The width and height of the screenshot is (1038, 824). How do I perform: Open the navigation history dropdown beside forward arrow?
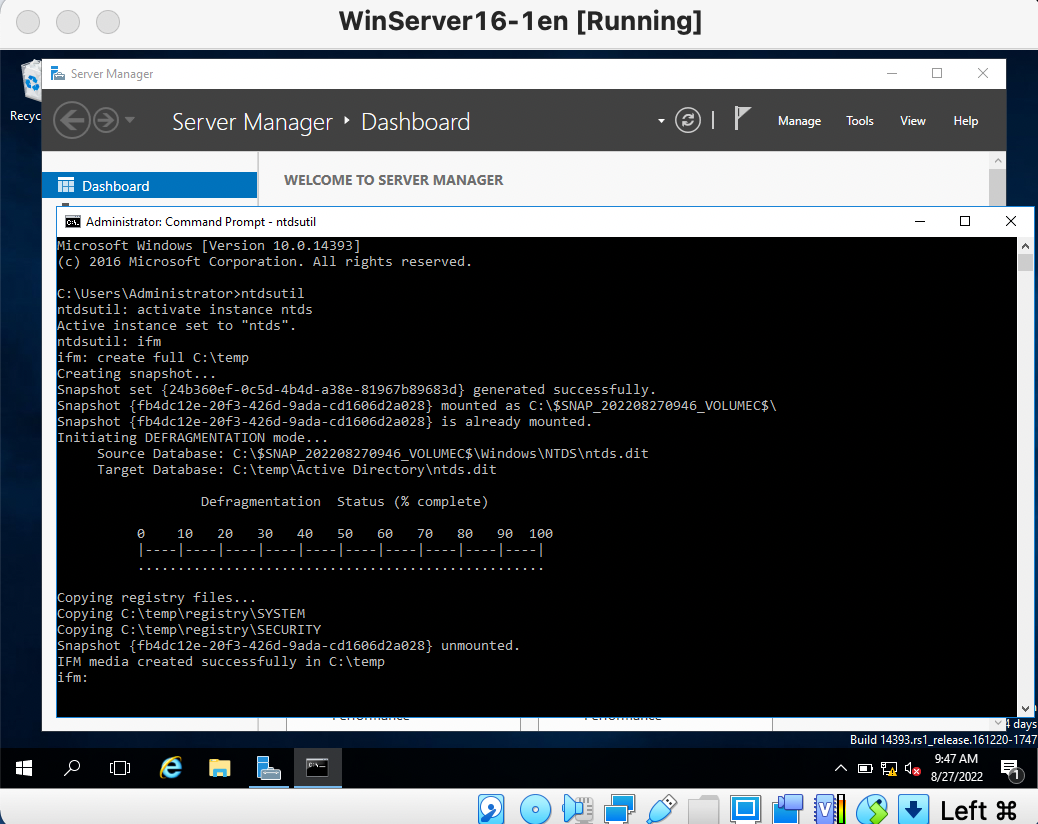click(x=130, y=120)
